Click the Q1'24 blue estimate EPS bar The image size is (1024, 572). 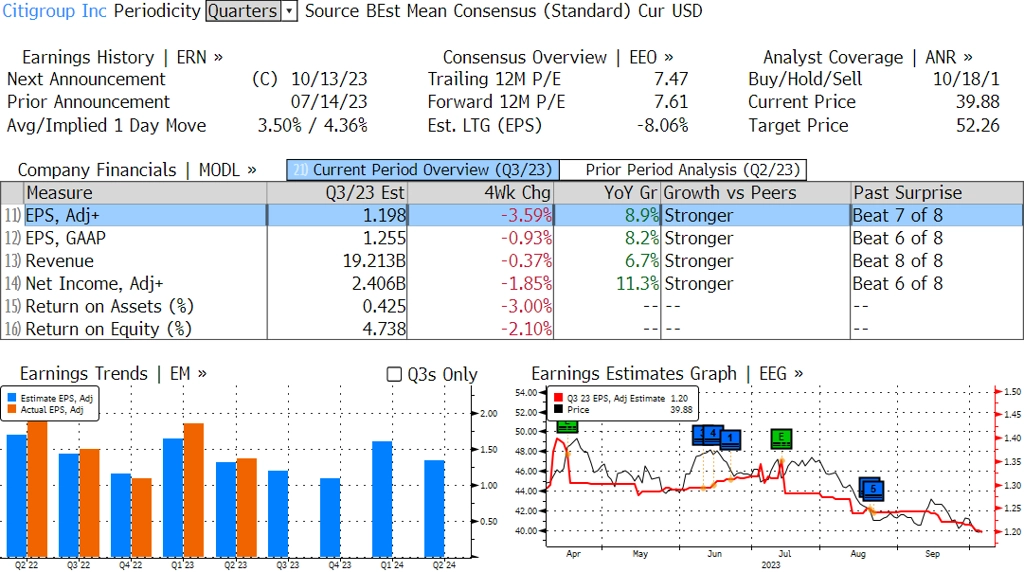[382, 500]
